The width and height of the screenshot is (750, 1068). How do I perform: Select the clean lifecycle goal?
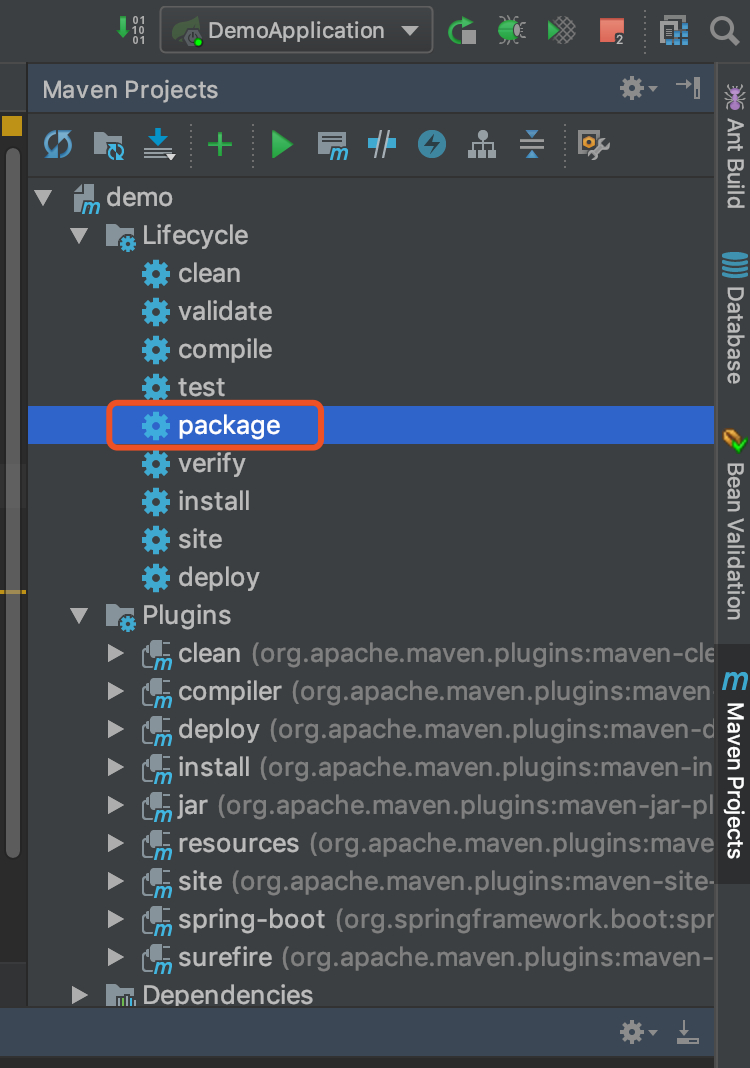[209, 273]
